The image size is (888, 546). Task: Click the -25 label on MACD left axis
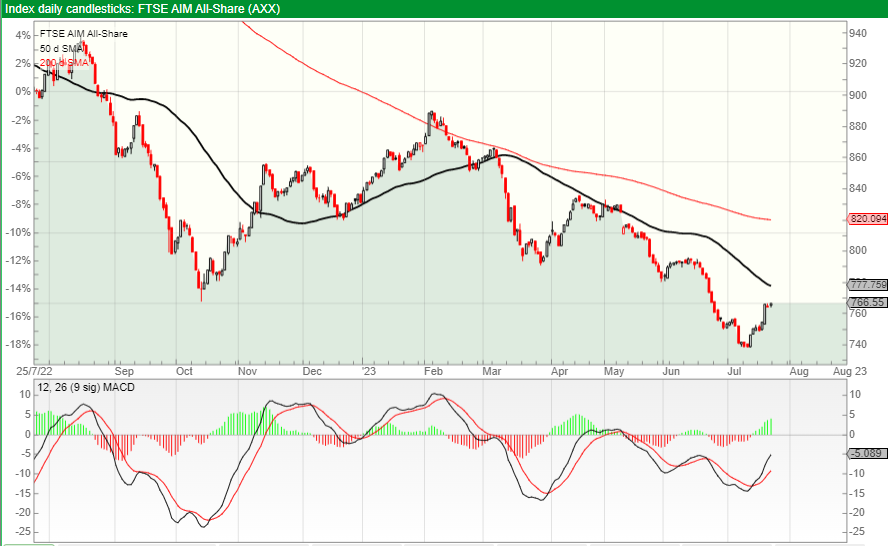point(22,532)
